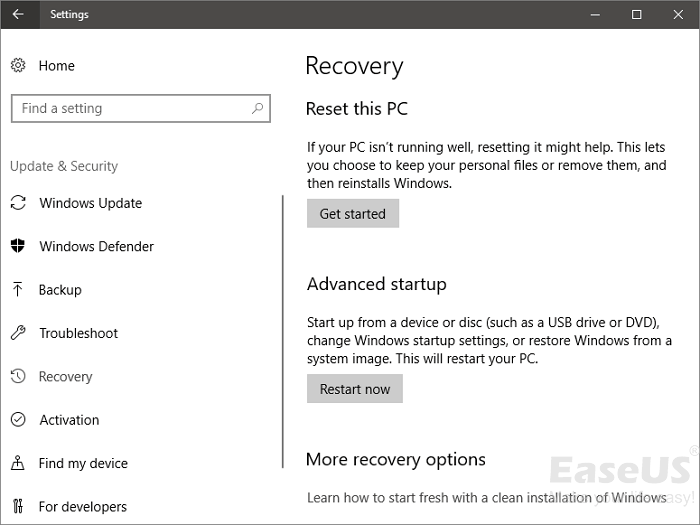Click the Recovery history icon
Screen dimensions: 700x525
point(18,377)
